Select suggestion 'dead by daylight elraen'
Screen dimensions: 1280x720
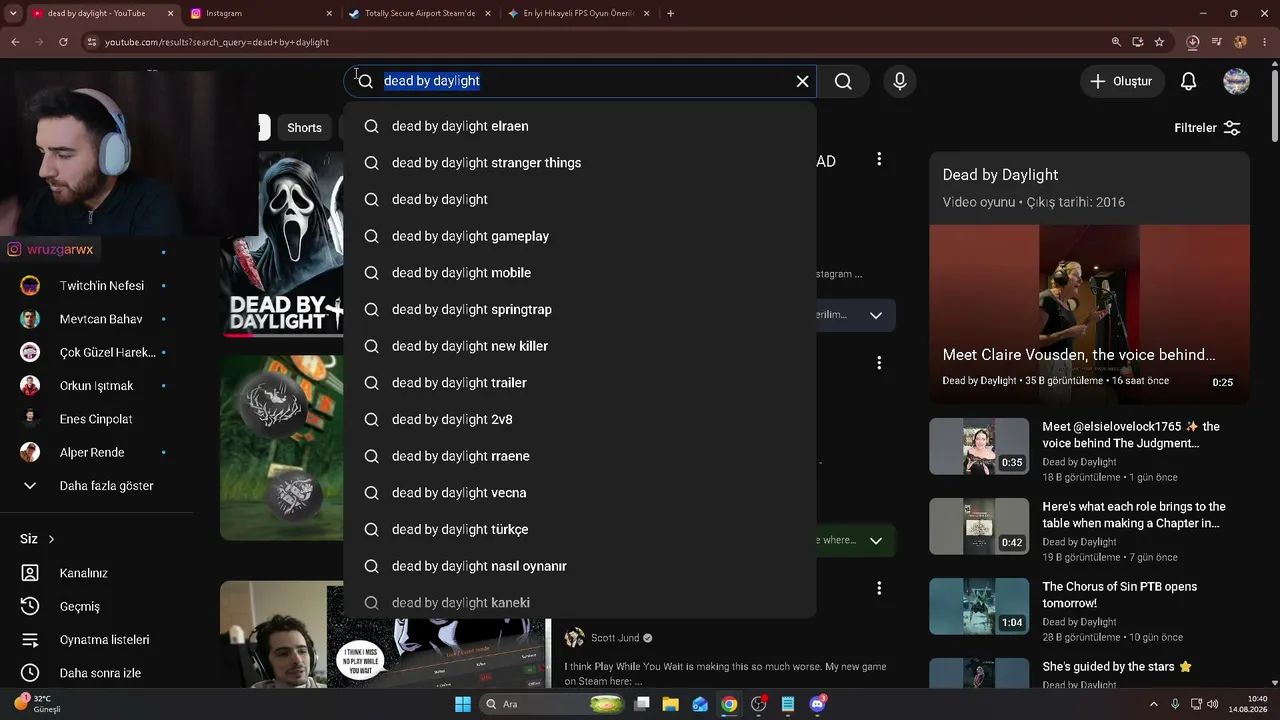[580, 126]
